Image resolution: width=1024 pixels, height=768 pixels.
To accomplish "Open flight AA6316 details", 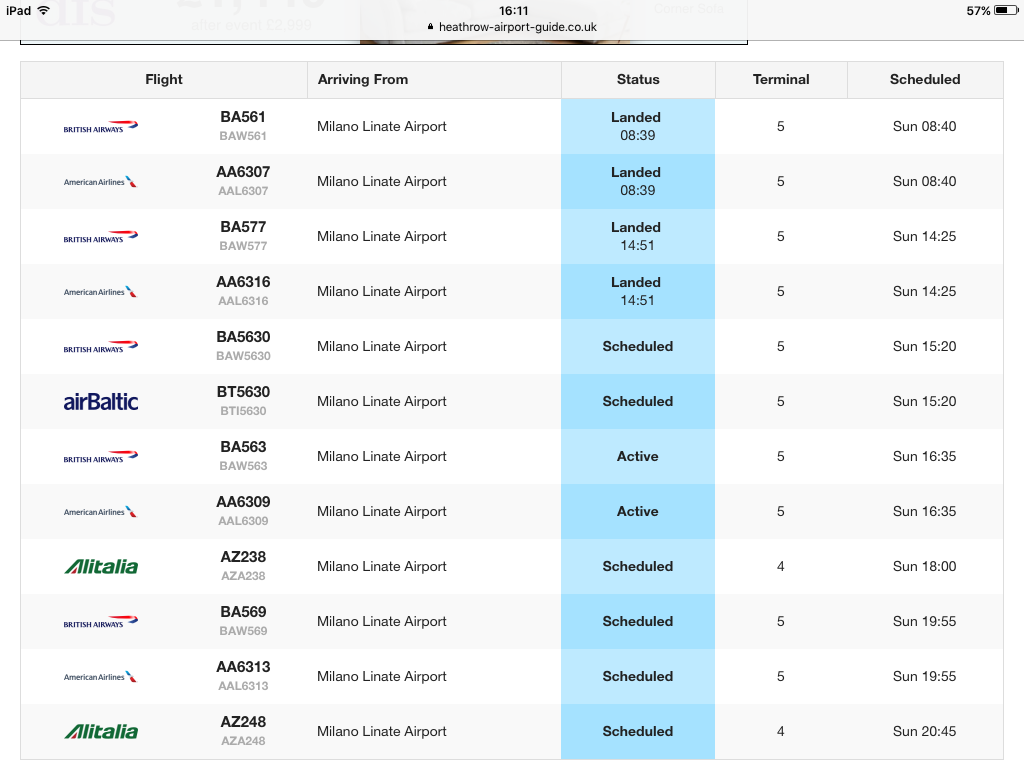I will (243, 281).
